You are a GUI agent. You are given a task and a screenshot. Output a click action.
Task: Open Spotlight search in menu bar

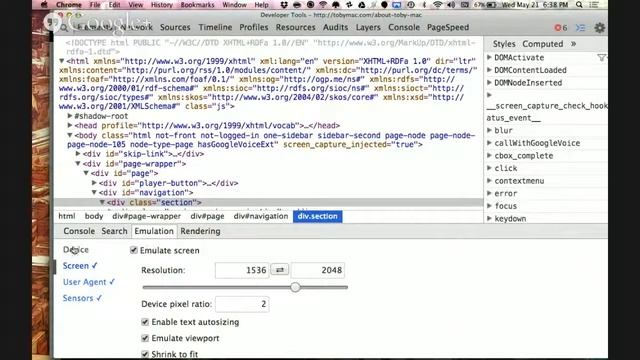pos(579,5)
